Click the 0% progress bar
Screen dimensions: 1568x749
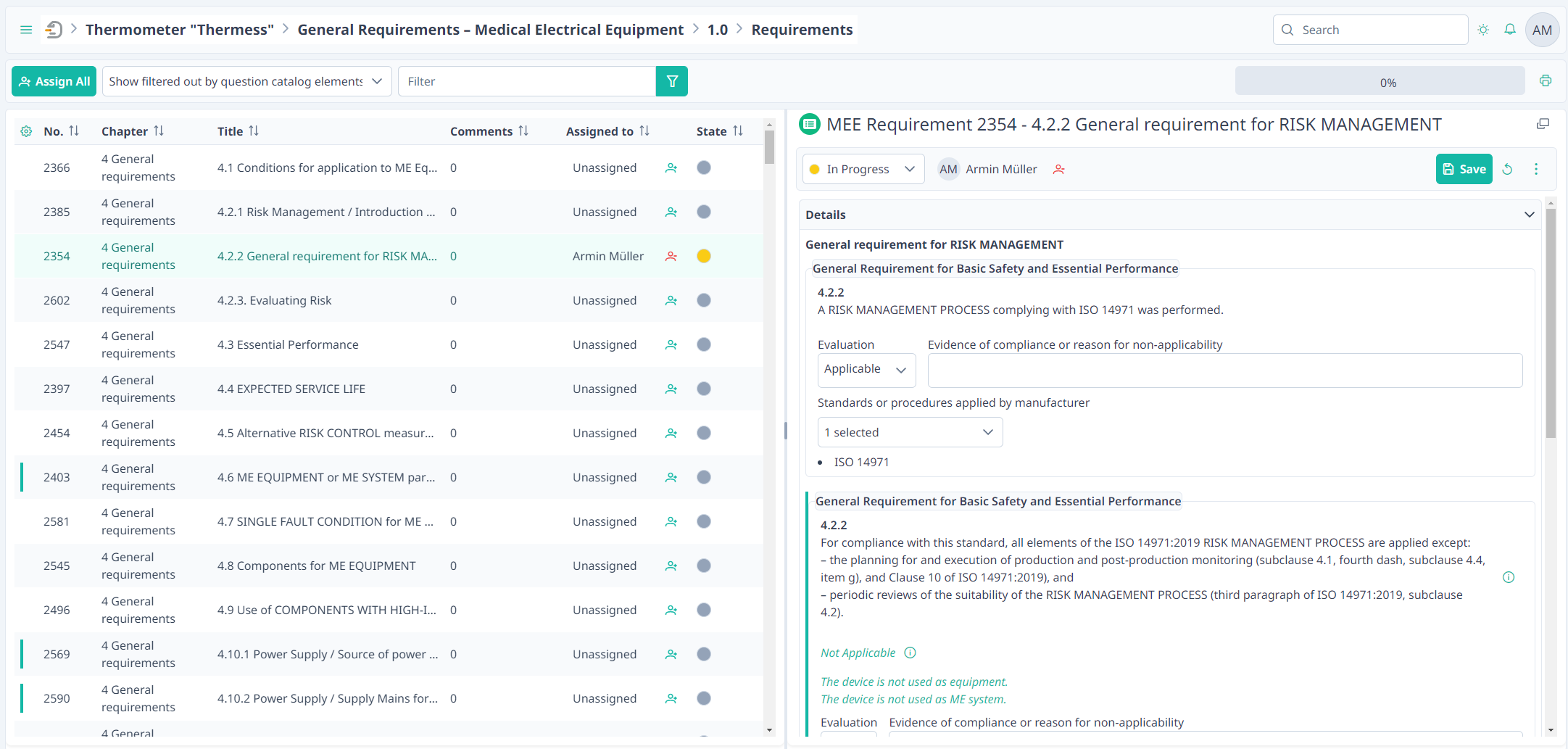[x=1380, y=81]
